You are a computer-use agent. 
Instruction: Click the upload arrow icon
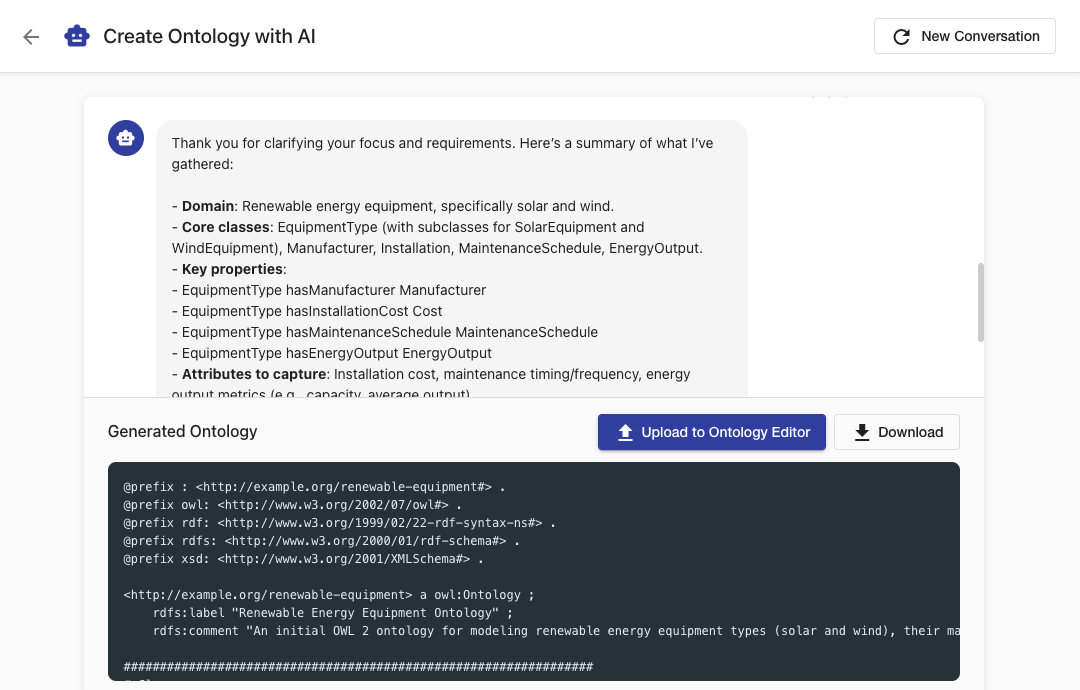pyautogui.click(x=625, y=433)
